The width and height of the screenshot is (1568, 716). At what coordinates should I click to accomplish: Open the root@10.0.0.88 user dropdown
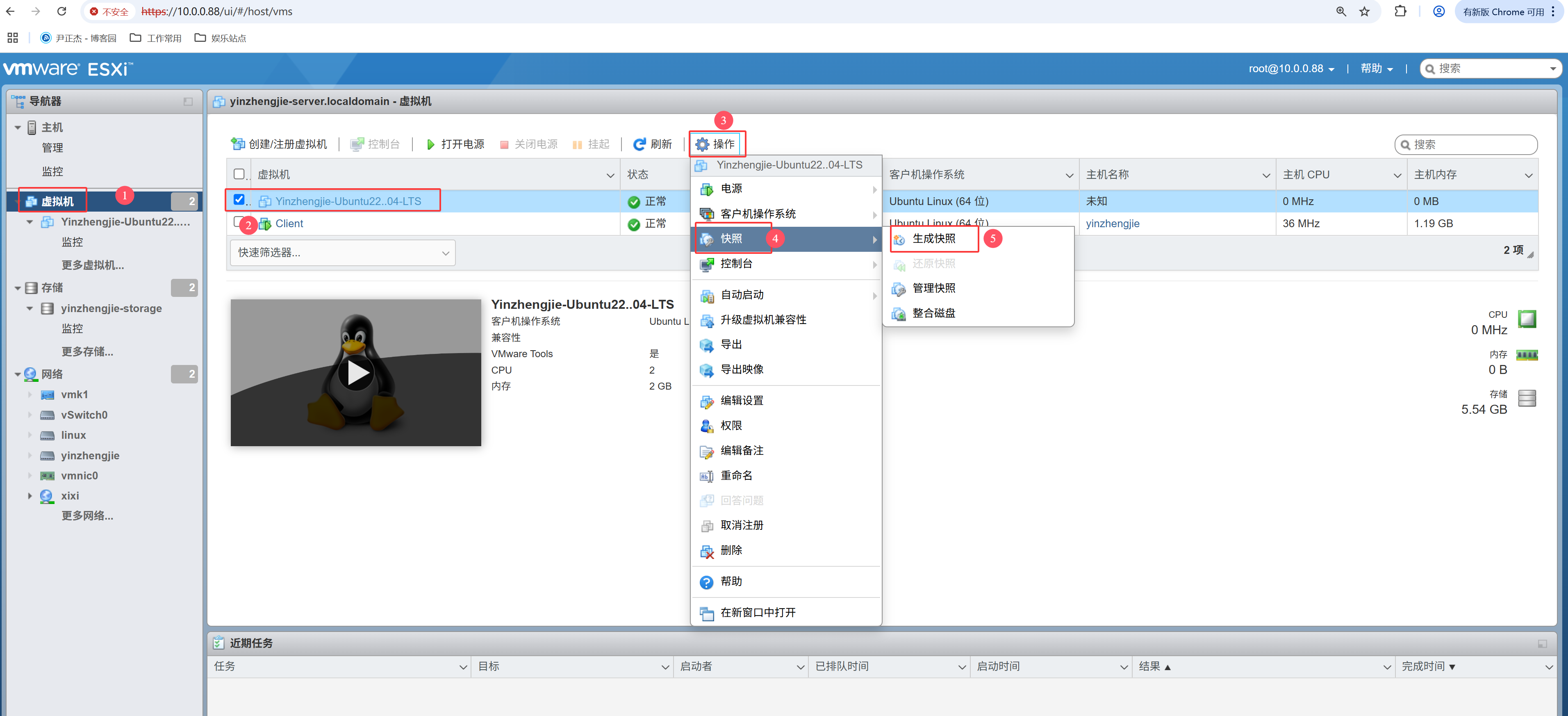click(1291, 69)
